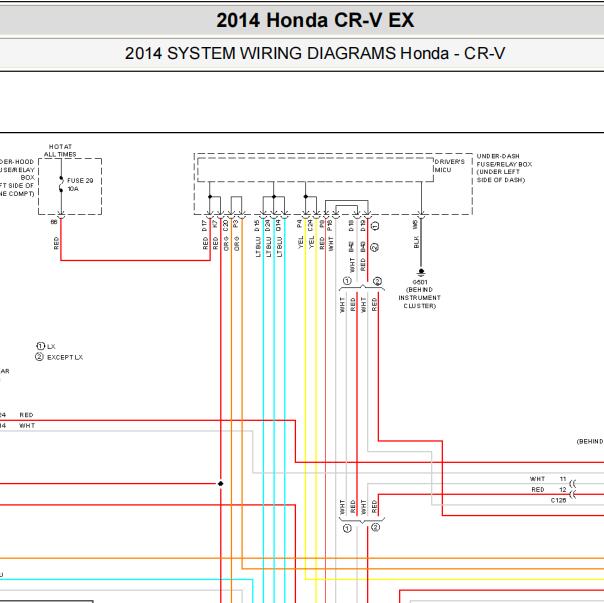Image resolution: width=604 pixels, height=603 pixels.
Task: Click the circled 1 "LX" legend entry
Action: (x=46, y=346)
